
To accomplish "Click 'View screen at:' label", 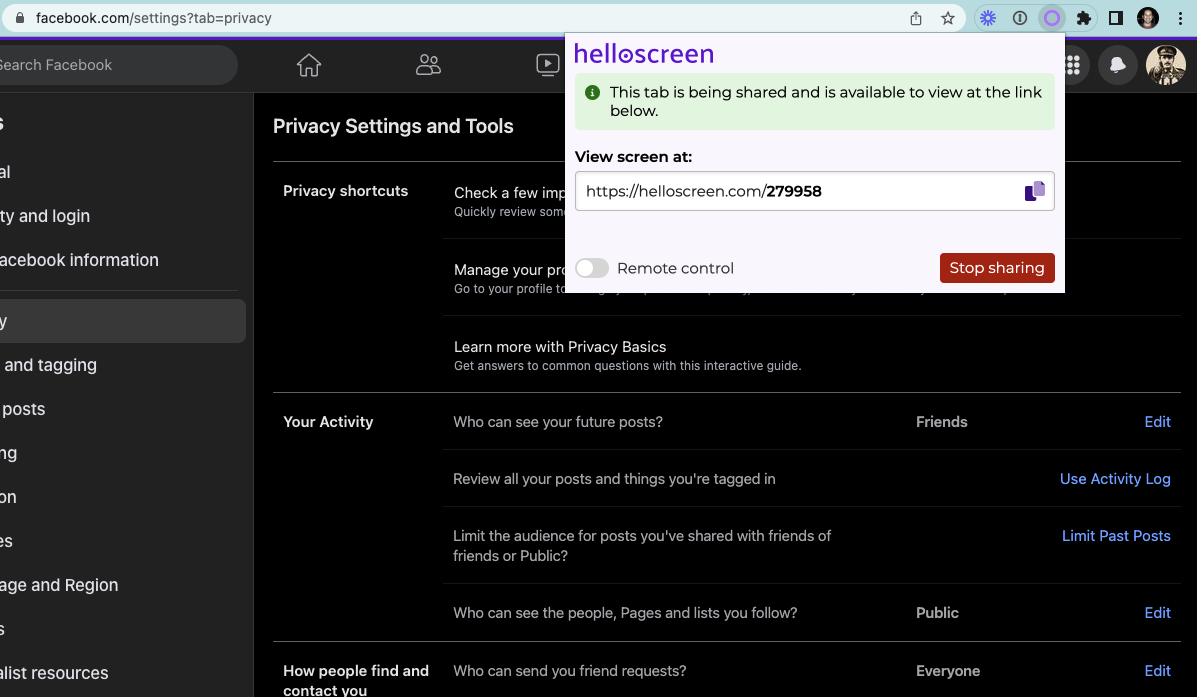I will 633,157.
